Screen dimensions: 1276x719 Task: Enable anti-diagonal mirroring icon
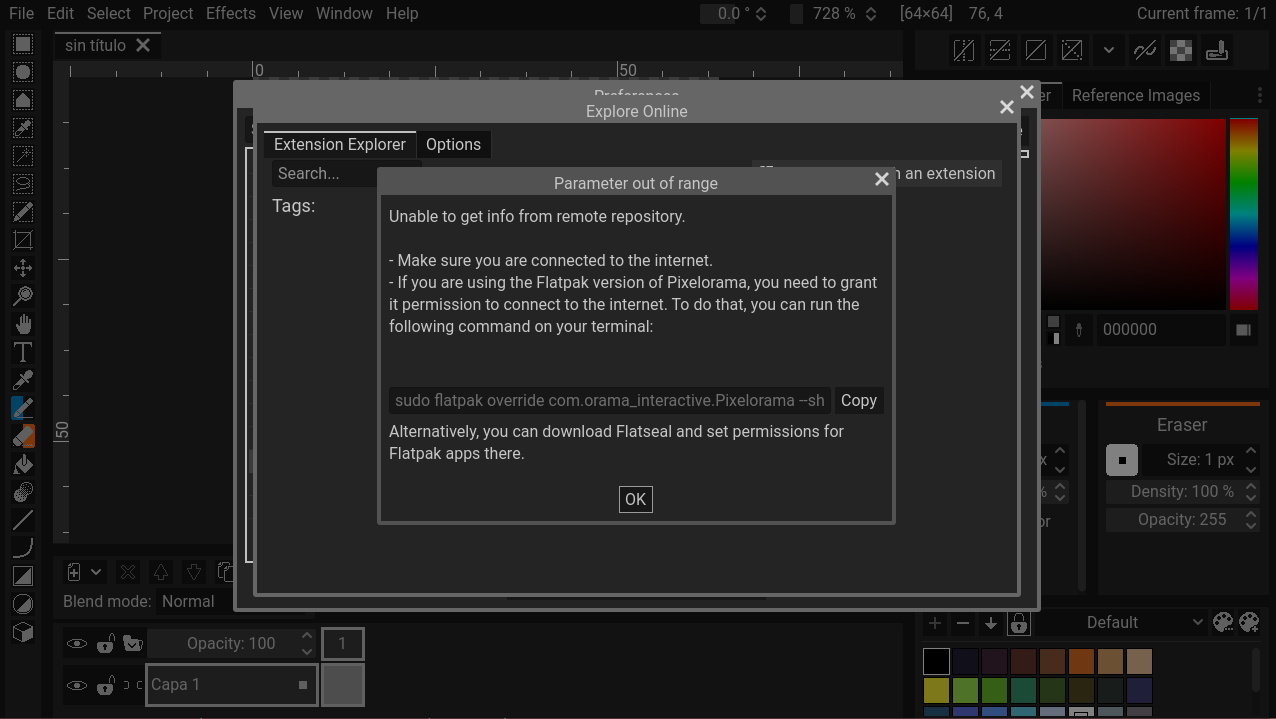click(x=1072, y=50)
